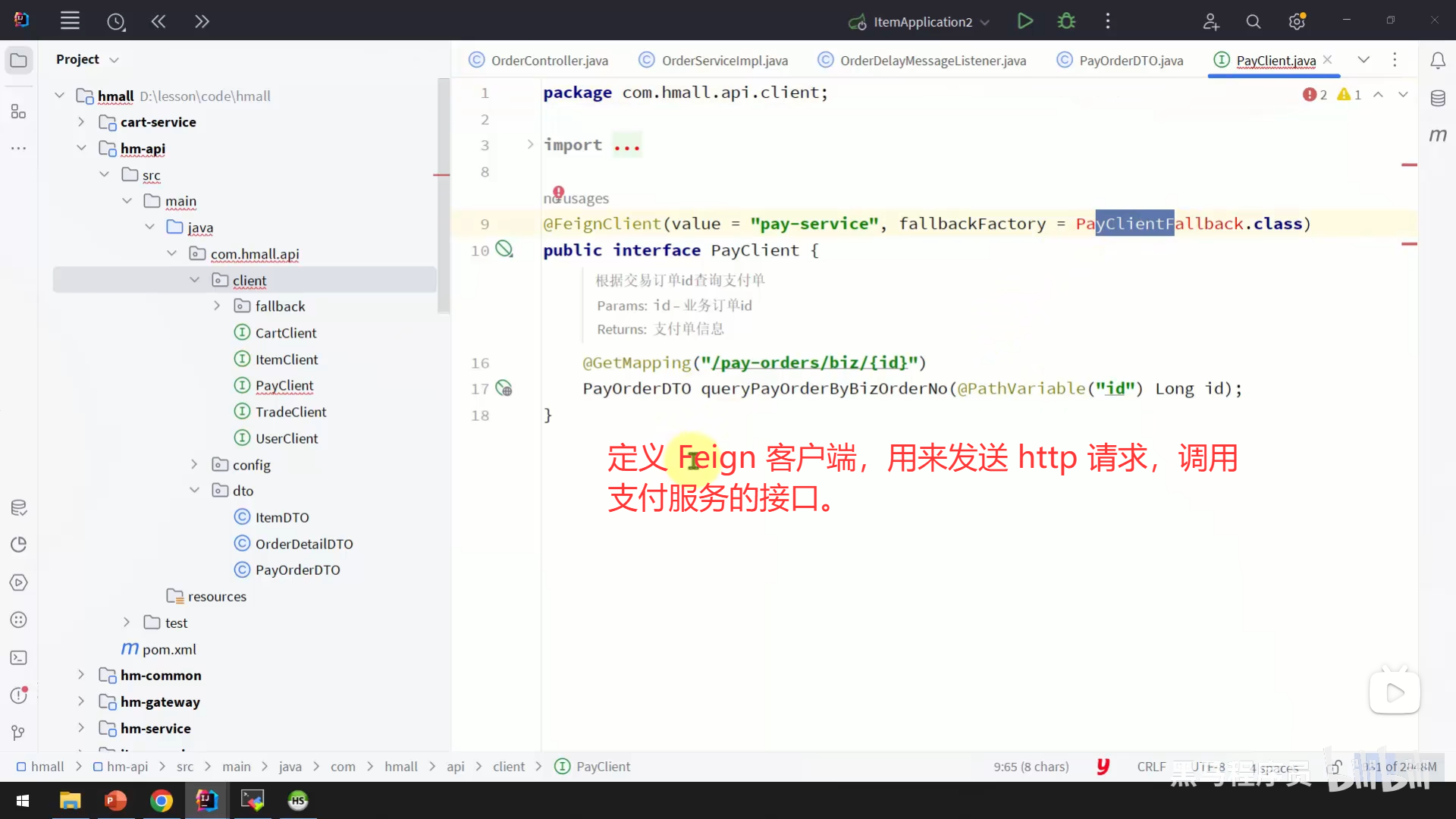The height and width of the screenshot is (819, 1456).
Task: Open the IDE settings gear
Action: (1297, 22)
